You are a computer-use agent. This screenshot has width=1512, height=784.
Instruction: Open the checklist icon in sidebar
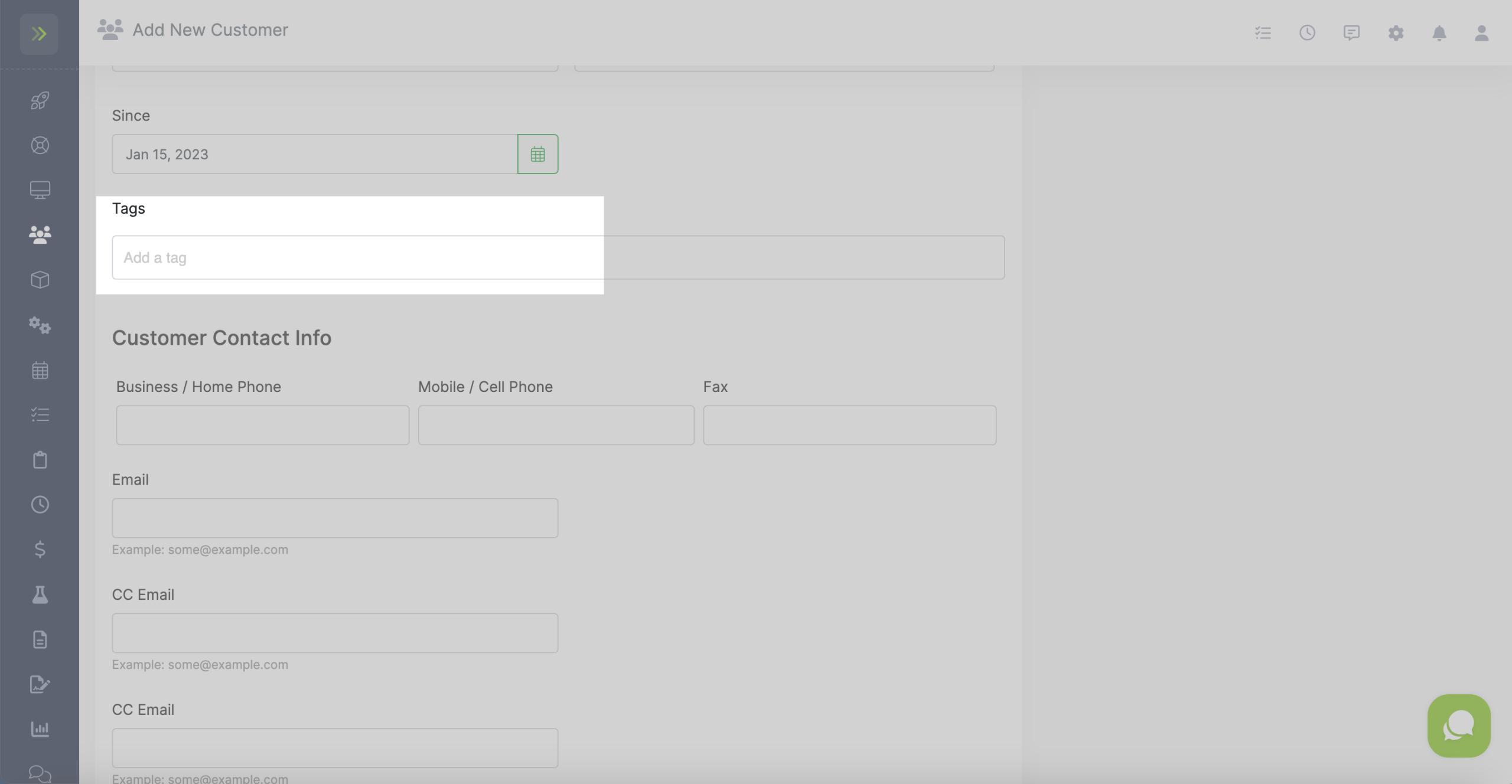[40, 415]
